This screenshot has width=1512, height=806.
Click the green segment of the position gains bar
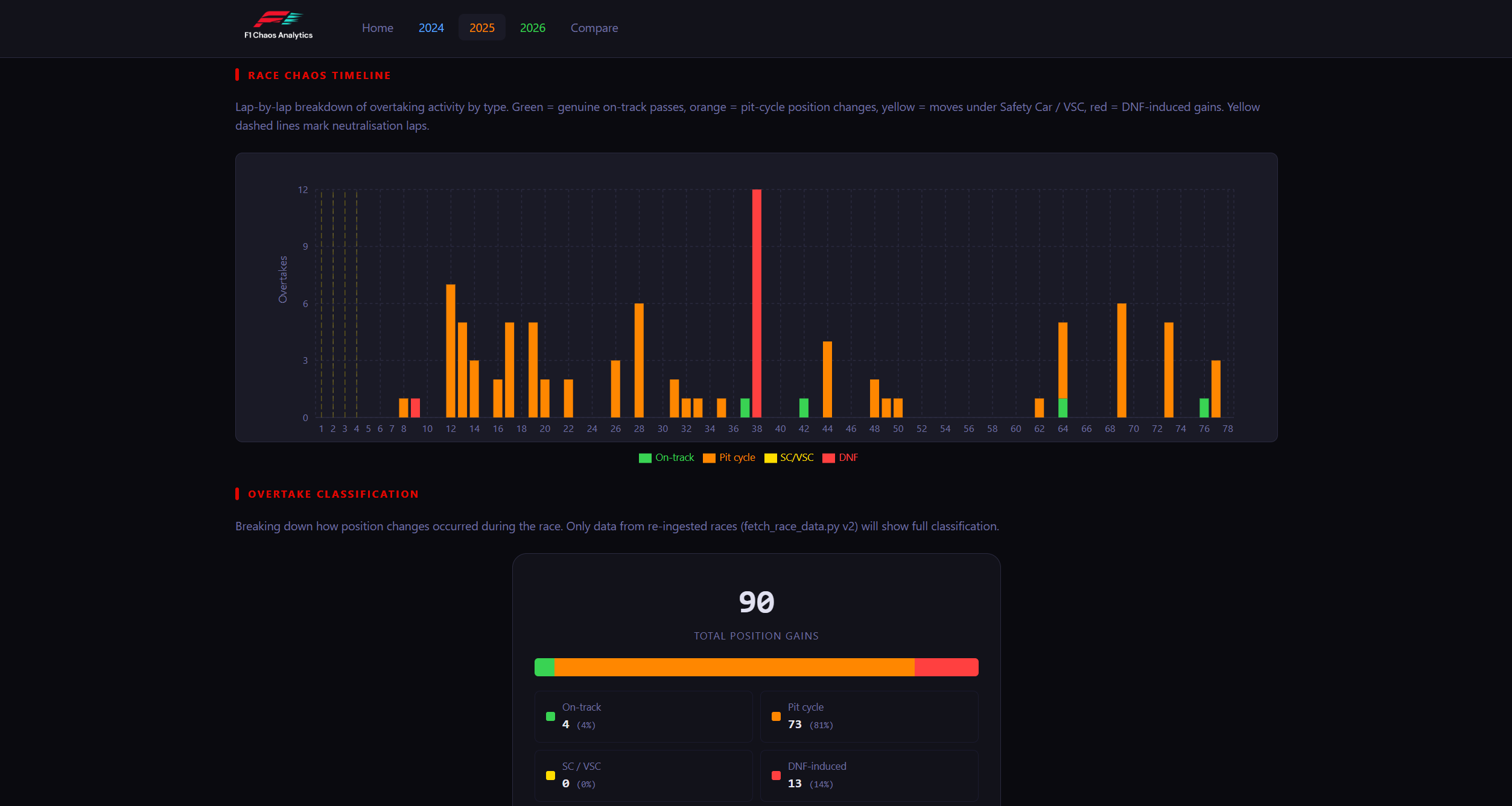pyautogui.click(x=544, y=667)
